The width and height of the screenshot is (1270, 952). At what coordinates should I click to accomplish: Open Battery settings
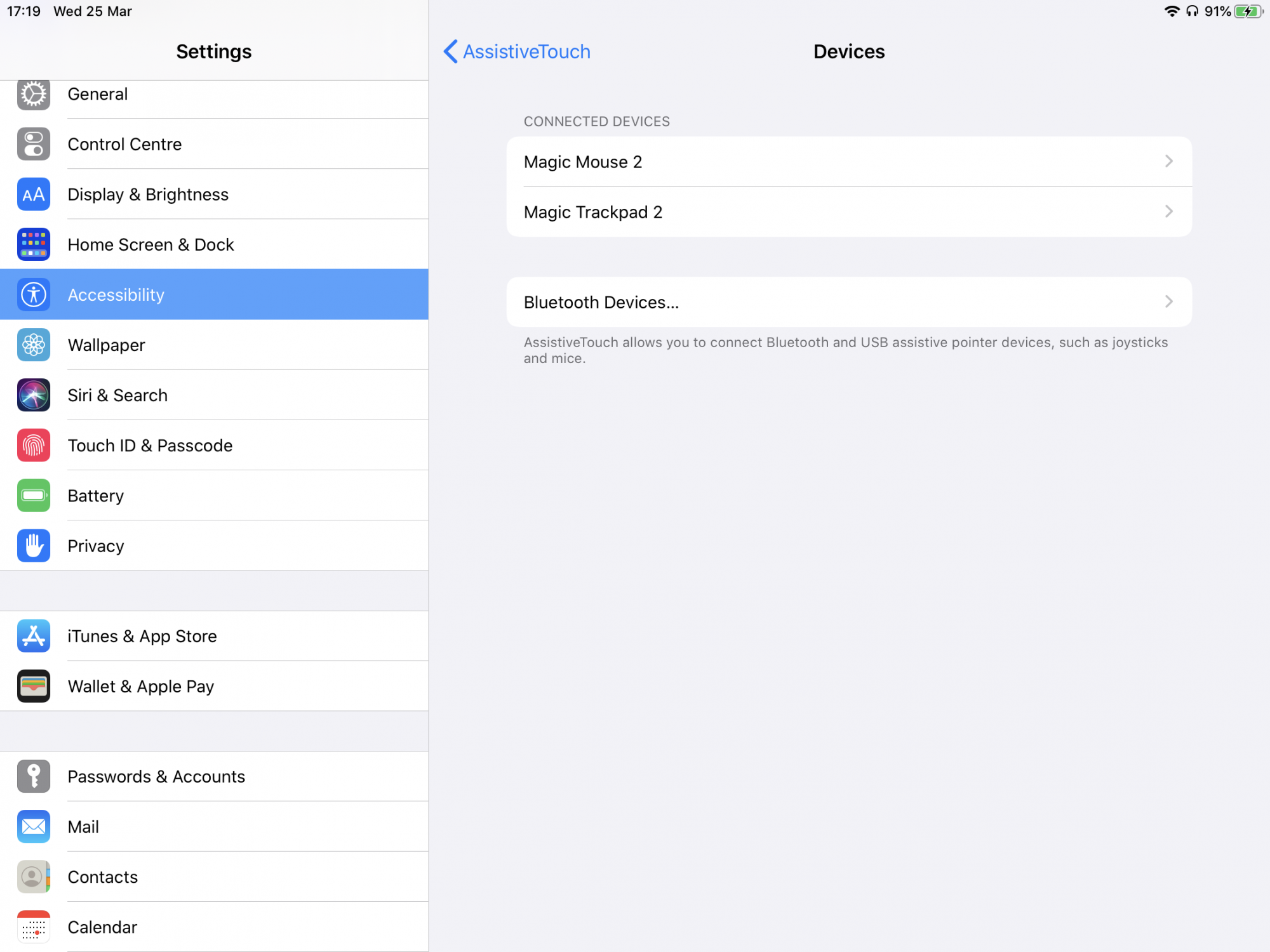[x=214, y=495]
